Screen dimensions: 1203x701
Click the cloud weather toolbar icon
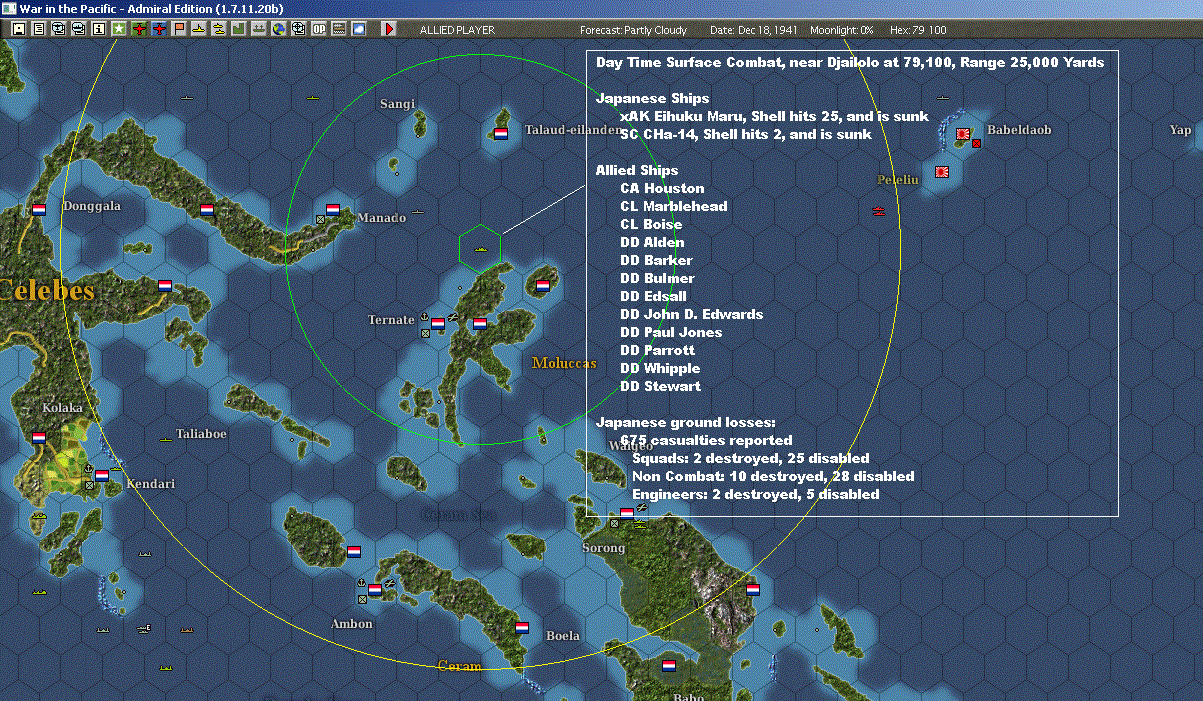[358, 29]
